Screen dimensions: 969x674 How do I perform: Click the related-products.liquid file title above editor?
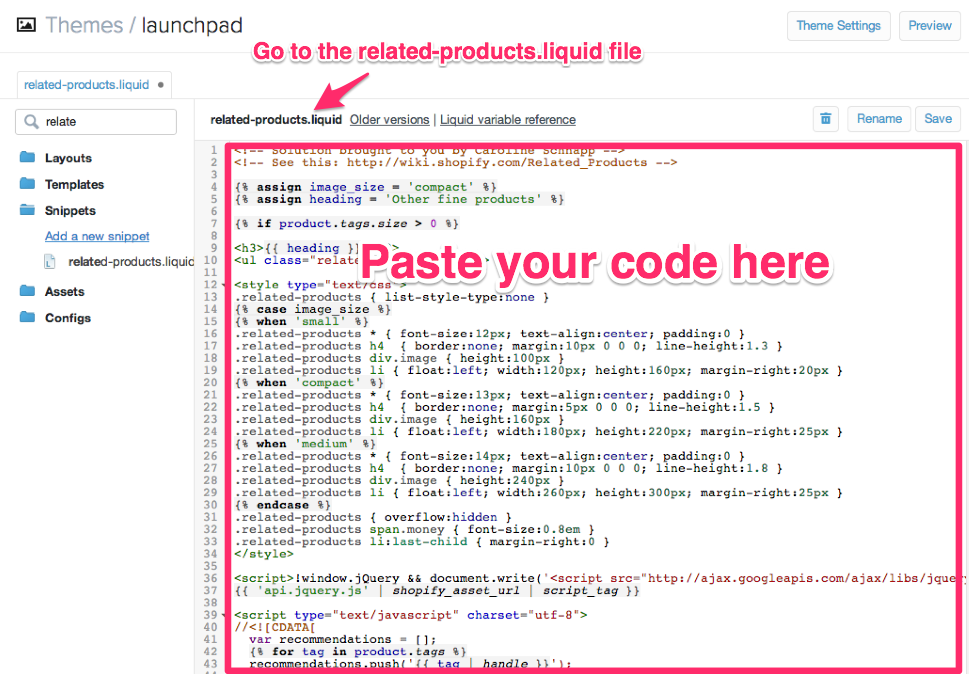click(276, 120)
